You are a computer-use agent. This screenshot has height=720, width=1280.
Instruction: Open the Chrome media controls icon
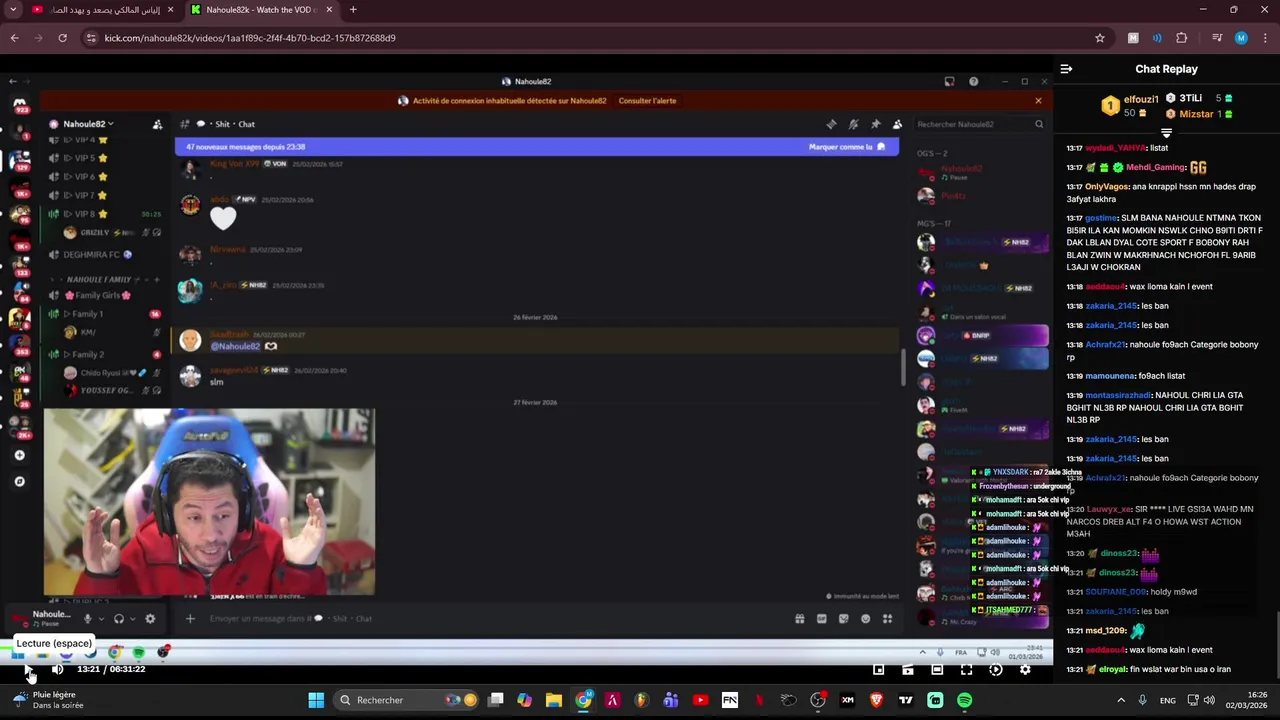[1217, 38]
